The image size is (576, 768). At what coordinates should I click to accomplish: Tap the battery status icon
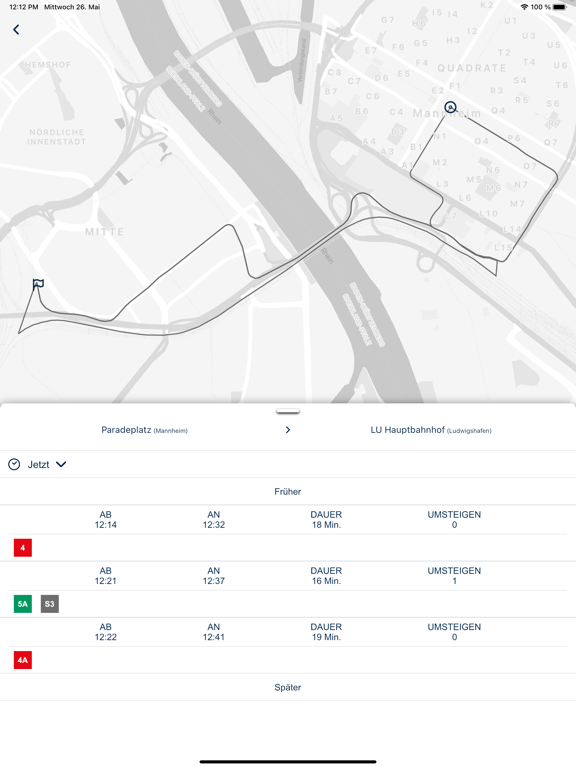tap(559, 7)
